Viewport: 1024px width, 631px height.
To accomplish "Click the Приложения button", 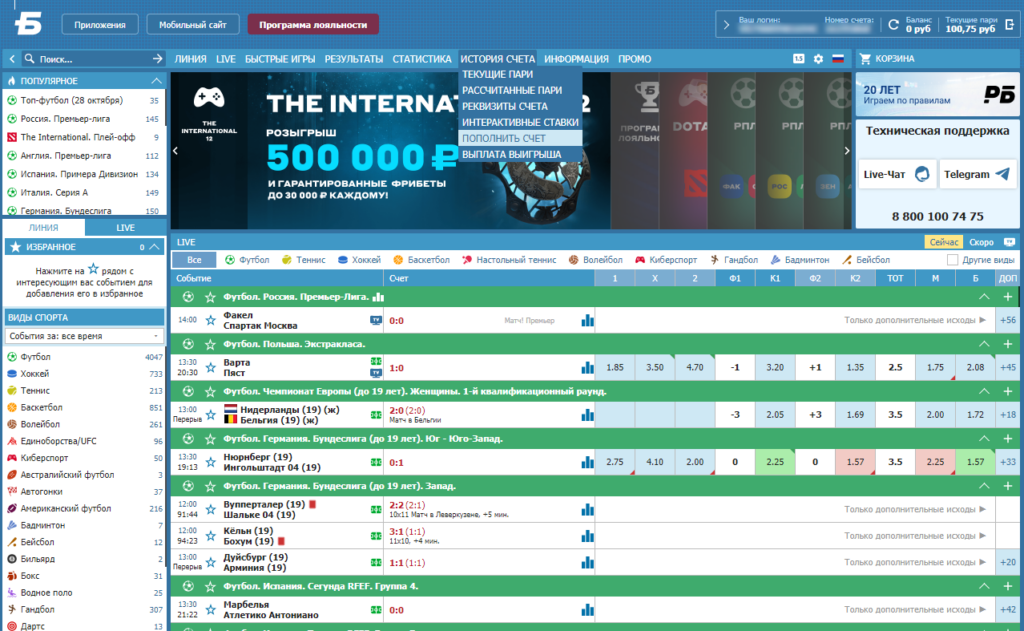I will (100, 25).
